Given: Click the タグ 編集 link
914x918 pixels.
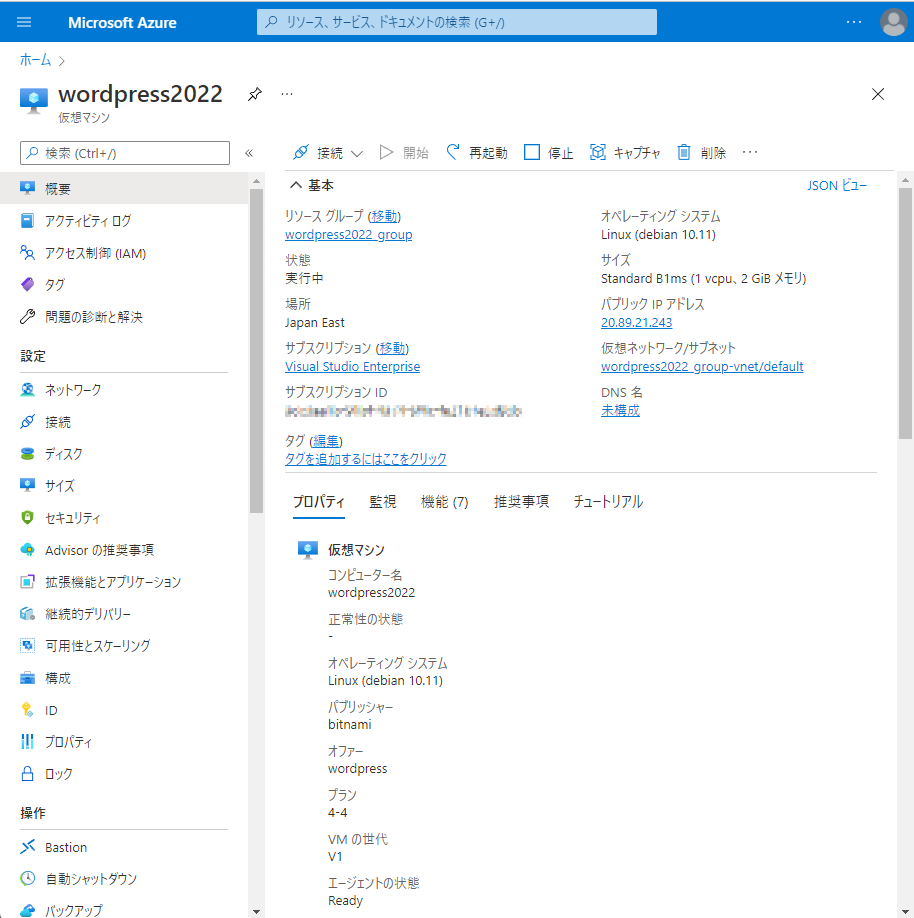Looking at the screenshot, I should click(x=326, y=441).
